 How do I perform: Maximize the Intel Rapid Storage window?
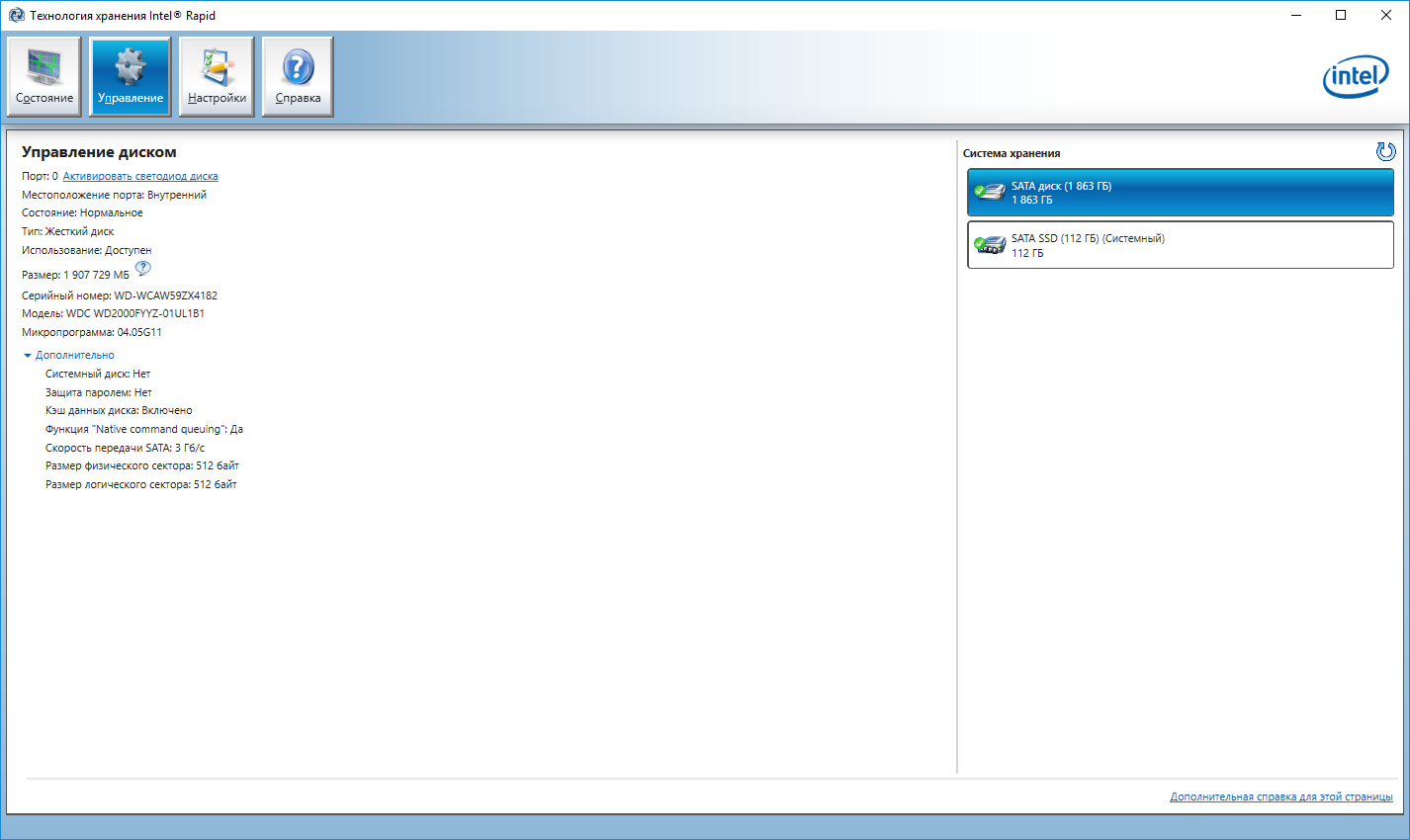coord(1341,15)
